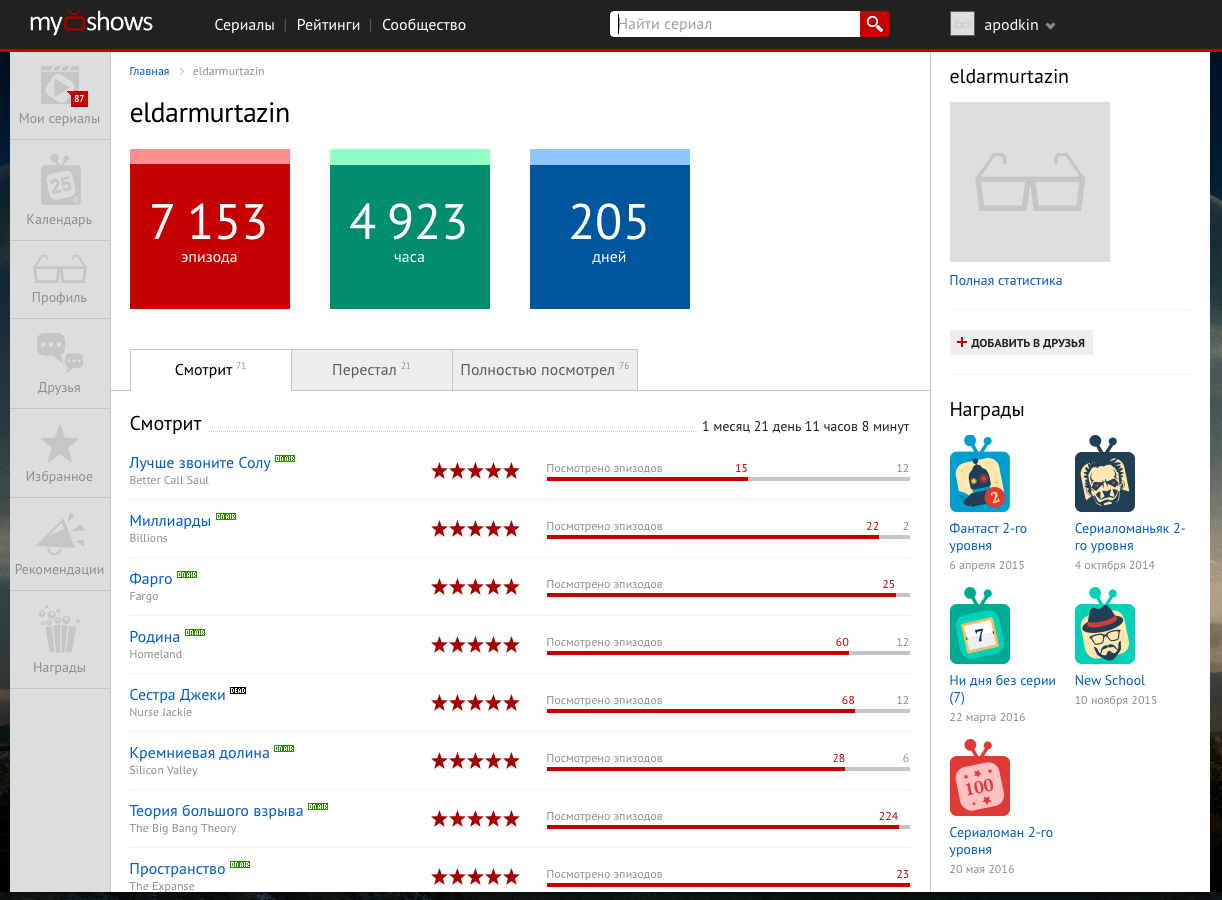The width and height of the screenshot is (1222, 900).
Task: Click the star rating for Fargo
Action: coord(475,587)
